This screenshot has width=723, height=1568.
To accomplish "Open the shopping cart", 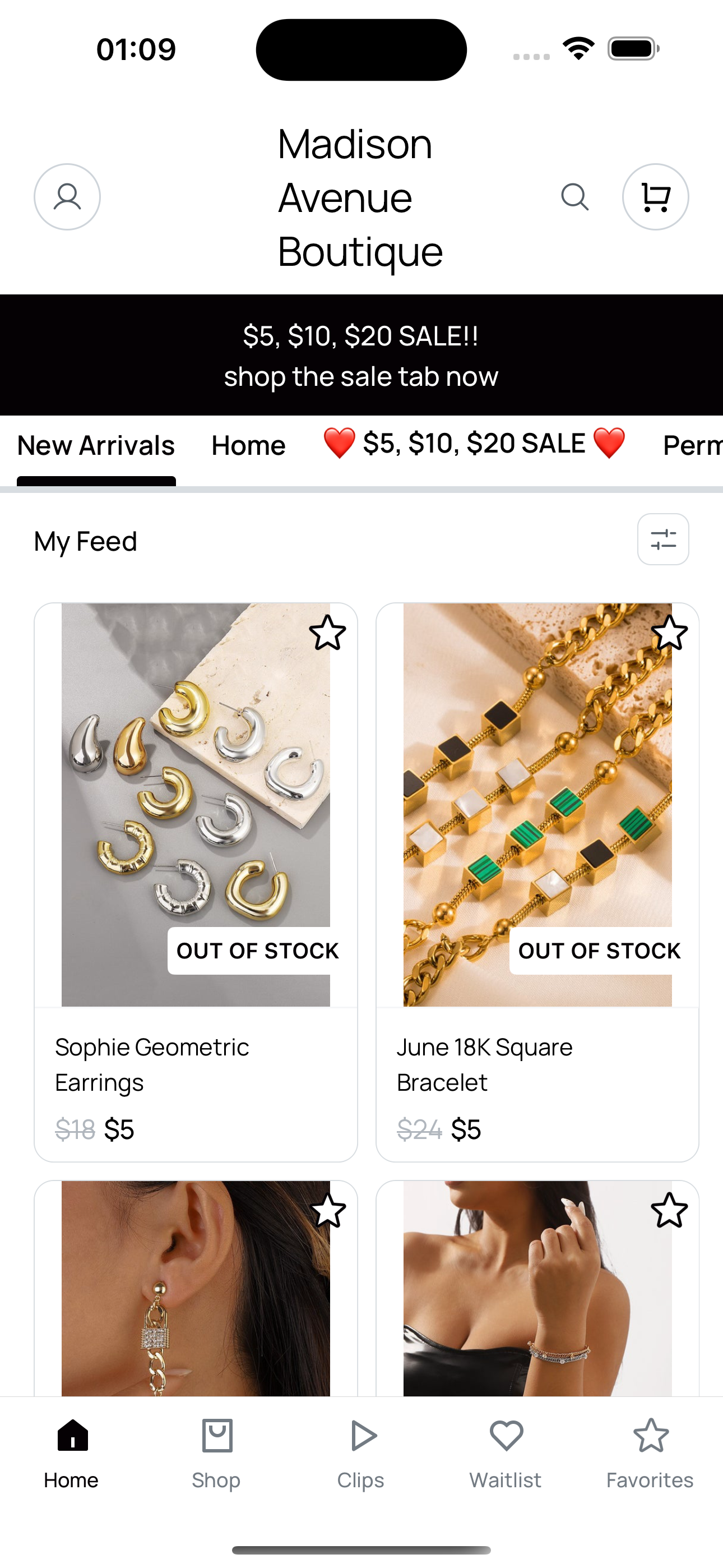I will tap(655, 197).
